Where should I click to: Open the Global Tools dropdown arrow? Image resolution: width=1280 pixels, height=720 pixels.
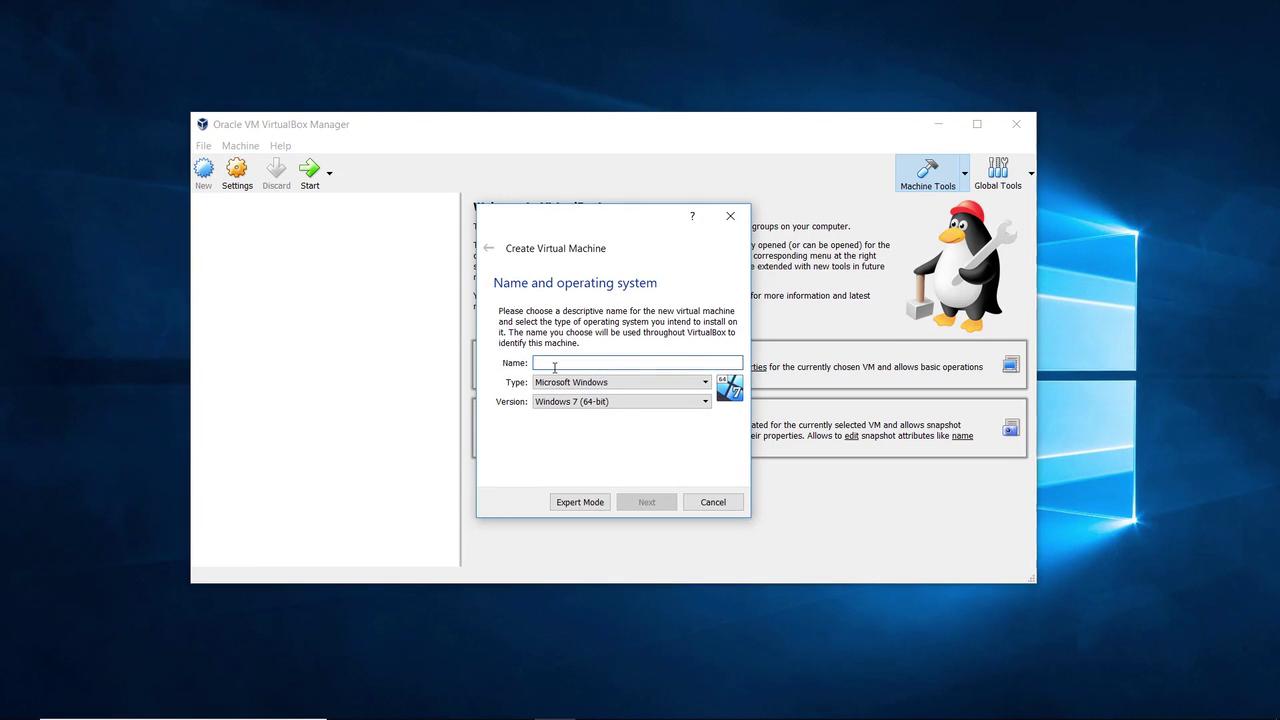pos(1031,173)
